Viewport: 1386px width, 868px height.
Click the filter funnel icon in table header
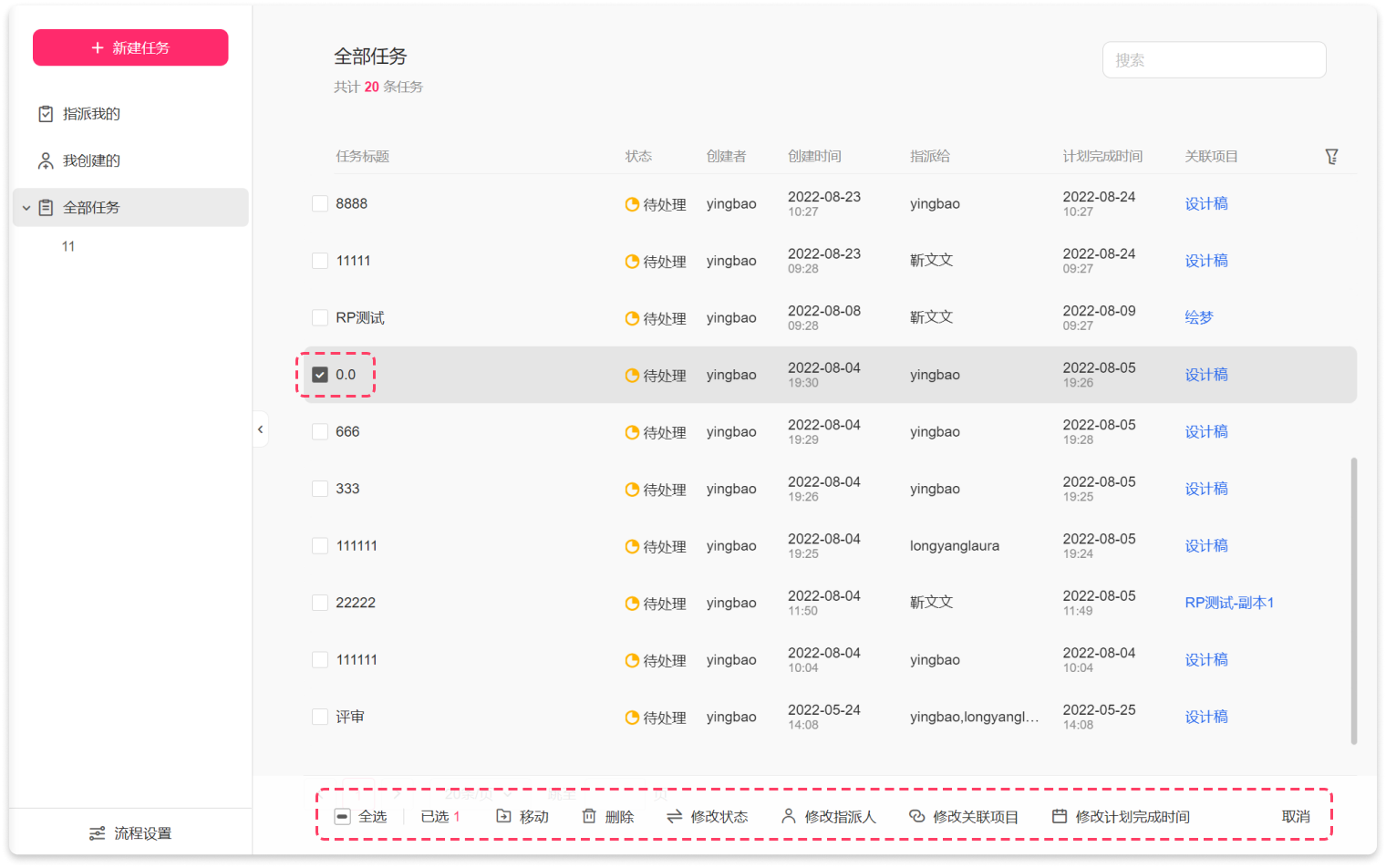1331,157
